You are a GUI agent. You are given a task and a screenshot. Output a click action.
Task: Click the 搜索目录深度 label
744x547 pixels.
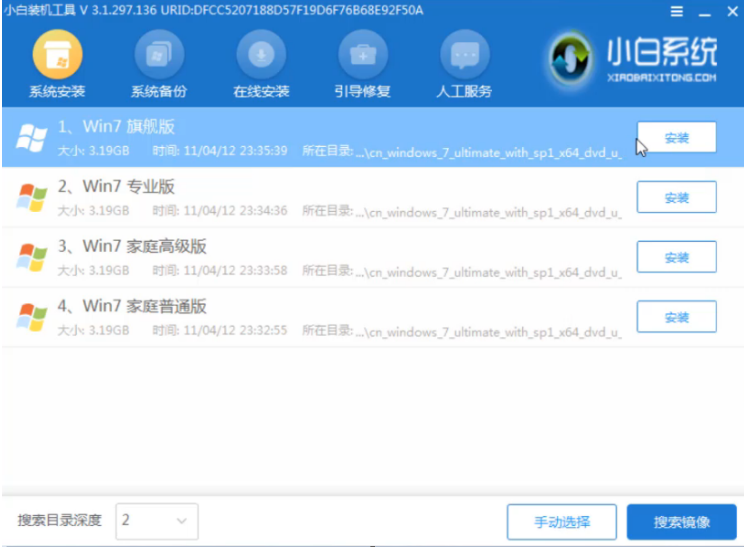pyautogui.click(x=60, y=520)
